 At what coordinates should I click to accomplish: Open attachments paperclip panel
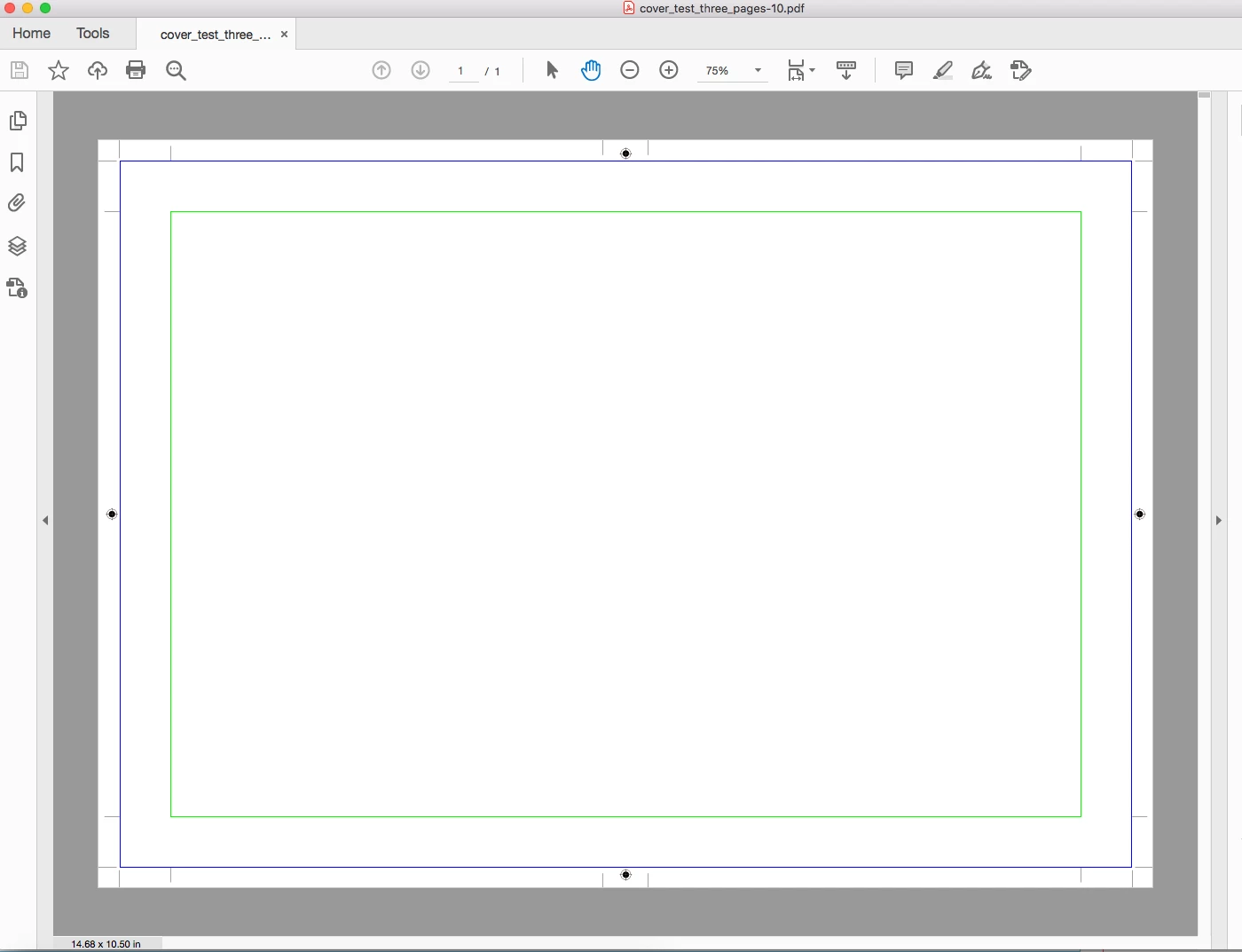(17, 203)
